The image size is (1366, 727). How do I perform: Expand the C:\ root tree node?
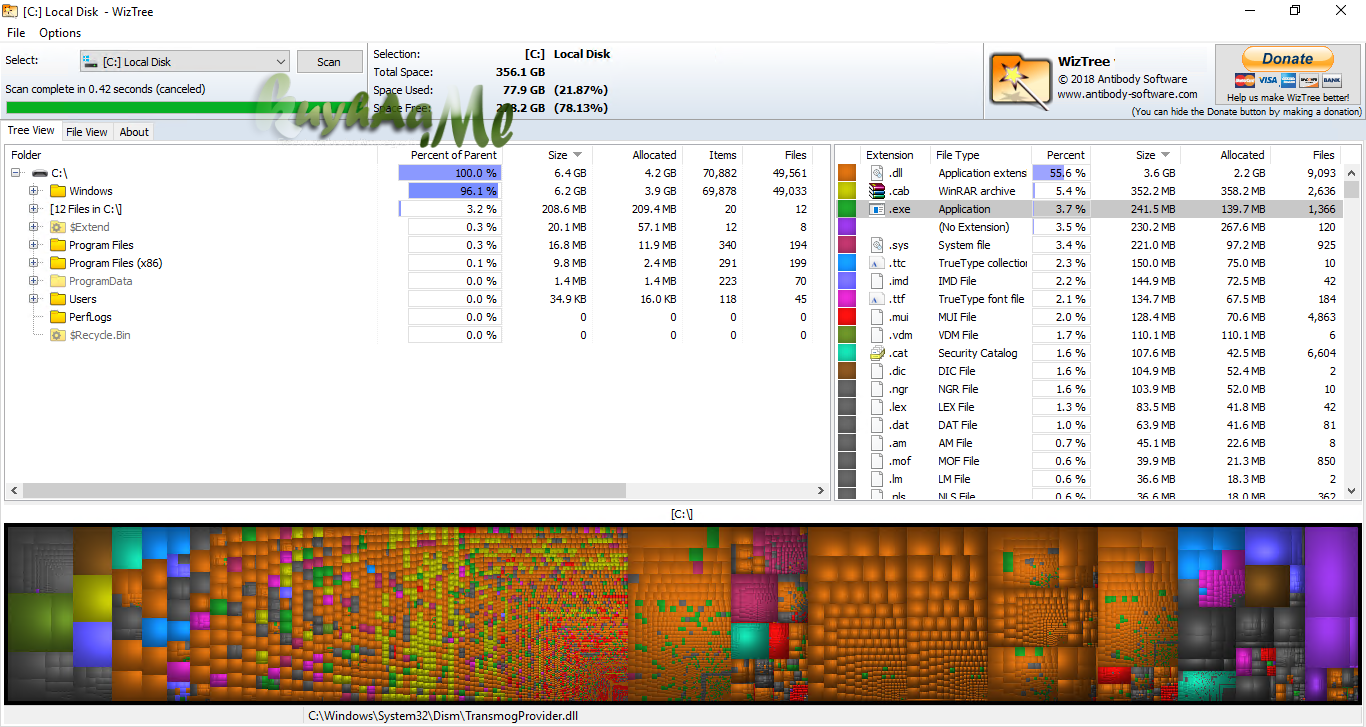16,173
